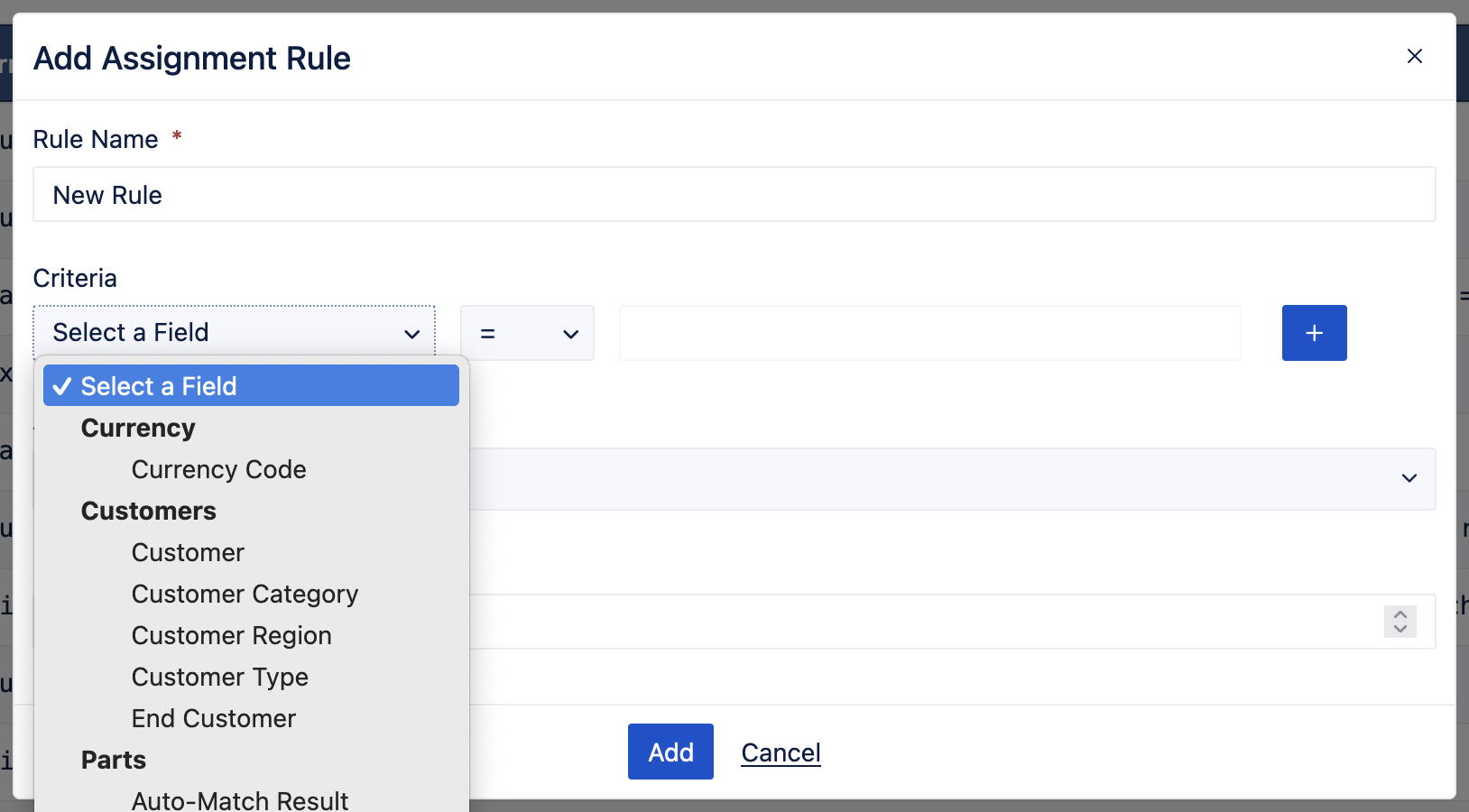Select Customer Category field option
Viewport: 1469px width, 812px height.
point(245,594)
